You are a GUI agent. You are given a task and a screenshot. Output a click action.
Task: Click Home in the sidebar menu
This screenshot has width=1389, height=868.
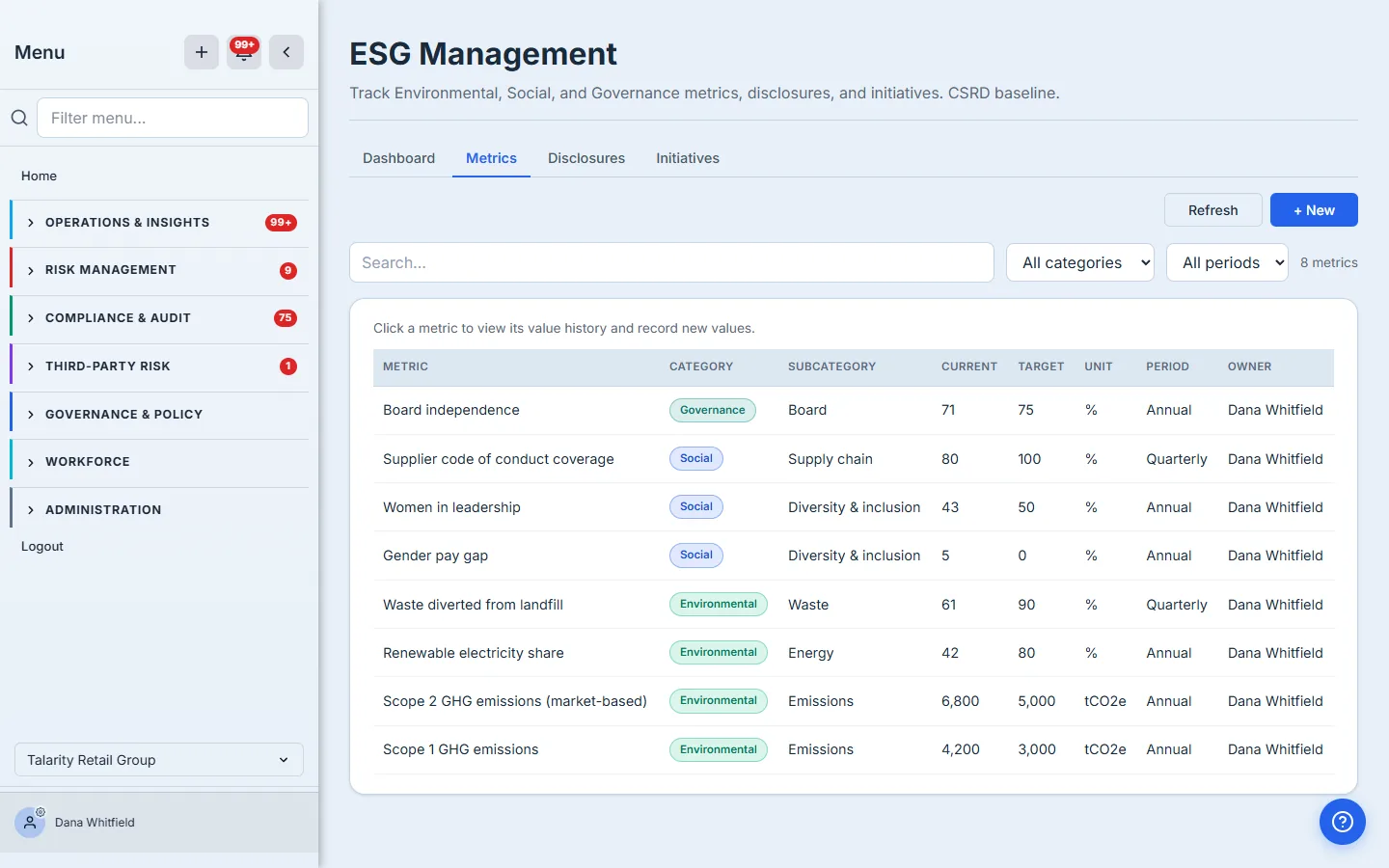(39, 176)
